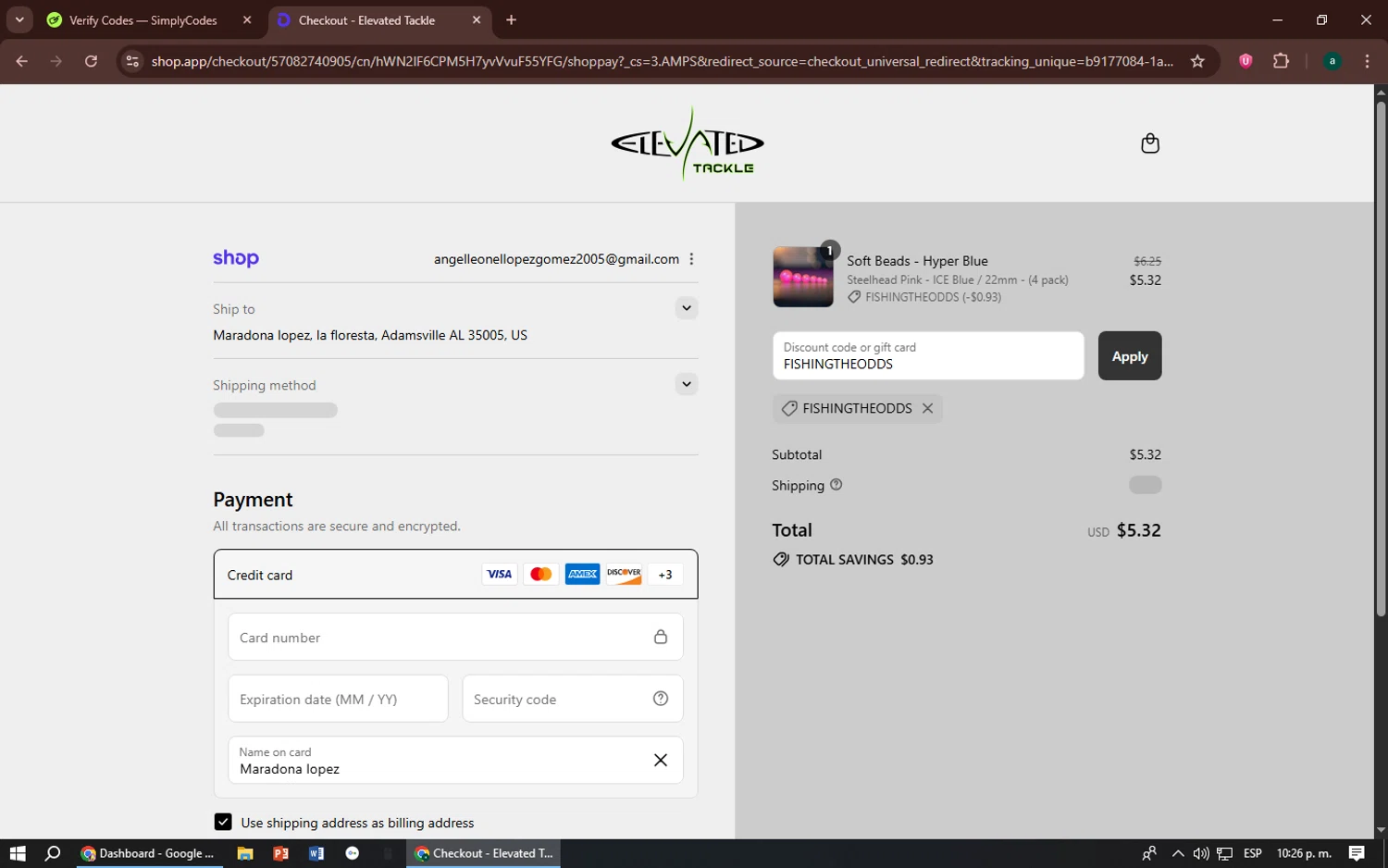Screen dimensions: 1388x868
Task: Focus the Expiration date field
Action: [338, 700]
